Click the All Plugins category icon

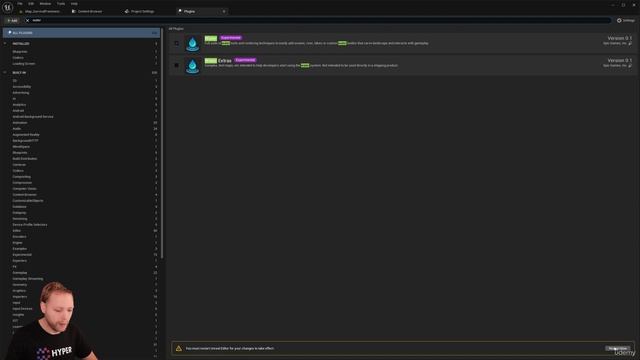pos(9,33)
